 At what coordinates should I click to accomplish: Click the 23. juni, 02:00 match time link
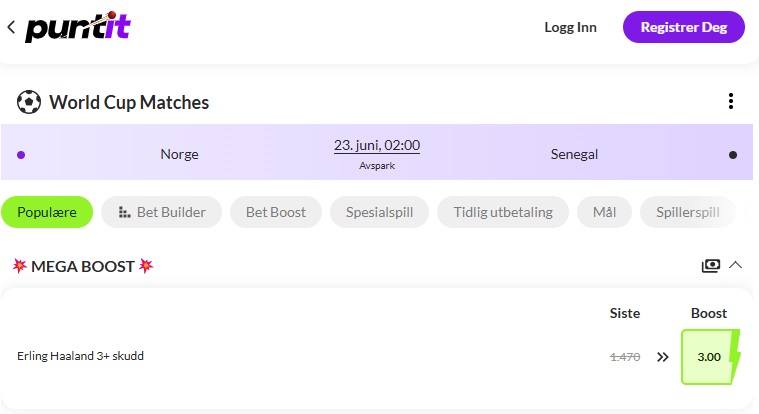click(x=377, y=145)
